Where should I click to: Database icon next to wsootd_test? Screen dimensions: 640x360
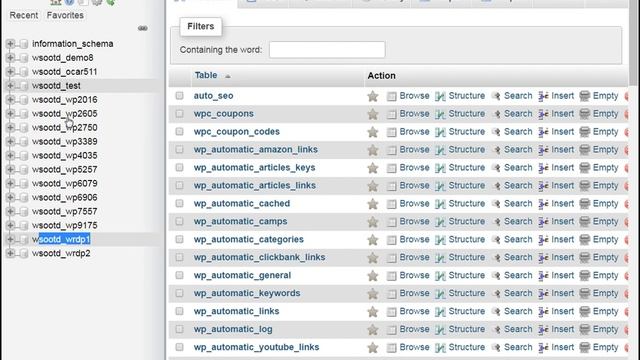pyautogui.click(x=24, y=86)
